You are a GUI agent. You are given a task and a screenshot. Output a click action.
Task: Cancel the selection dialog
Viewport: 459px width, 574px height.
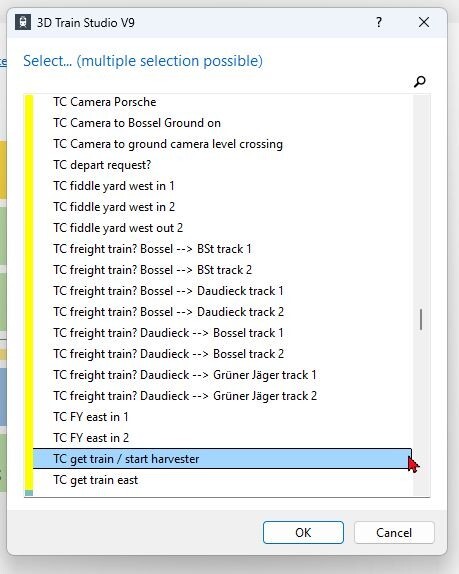point(394,532)
